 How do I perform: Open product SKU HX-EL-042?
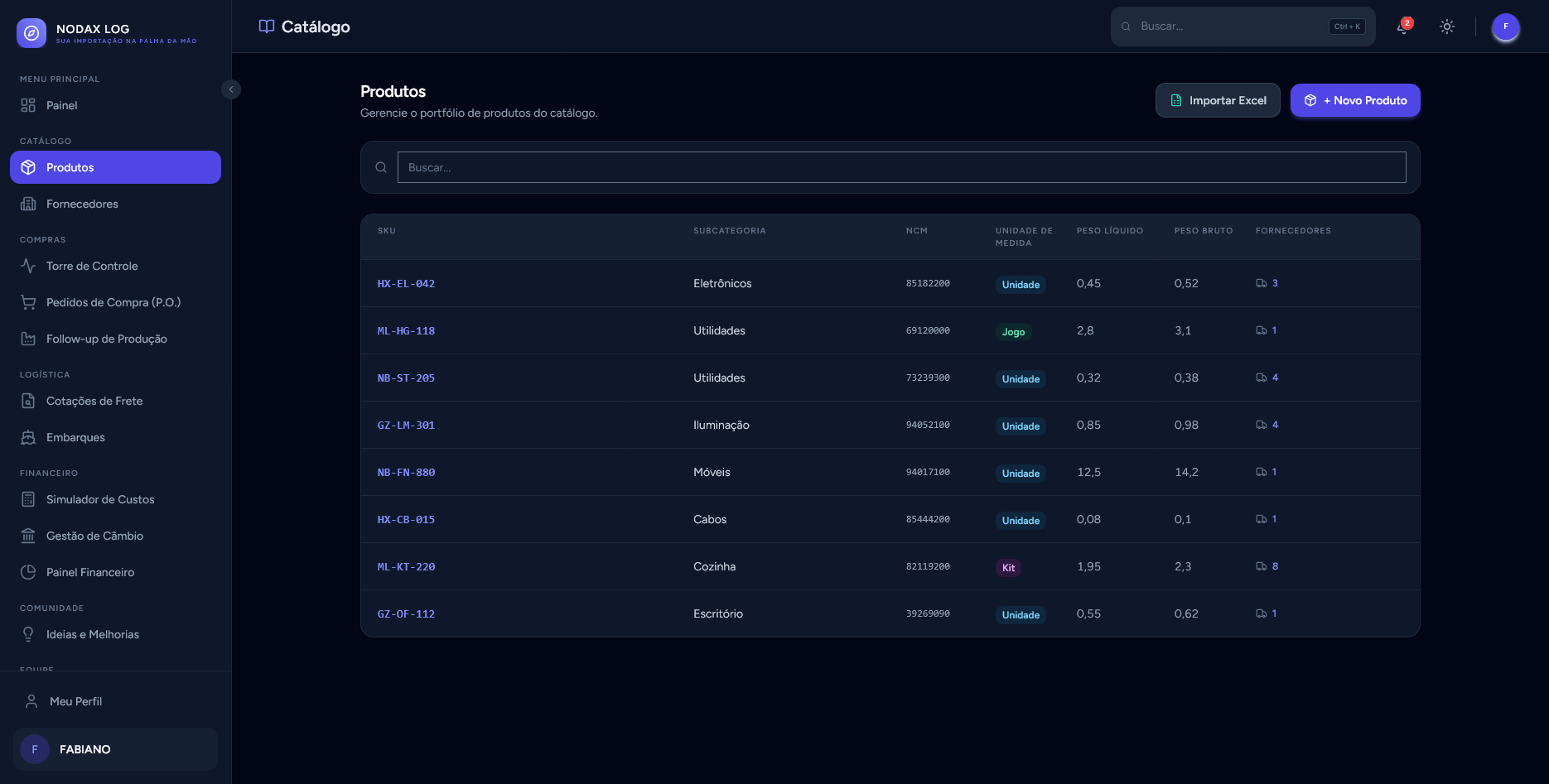[x=406, y=283]
